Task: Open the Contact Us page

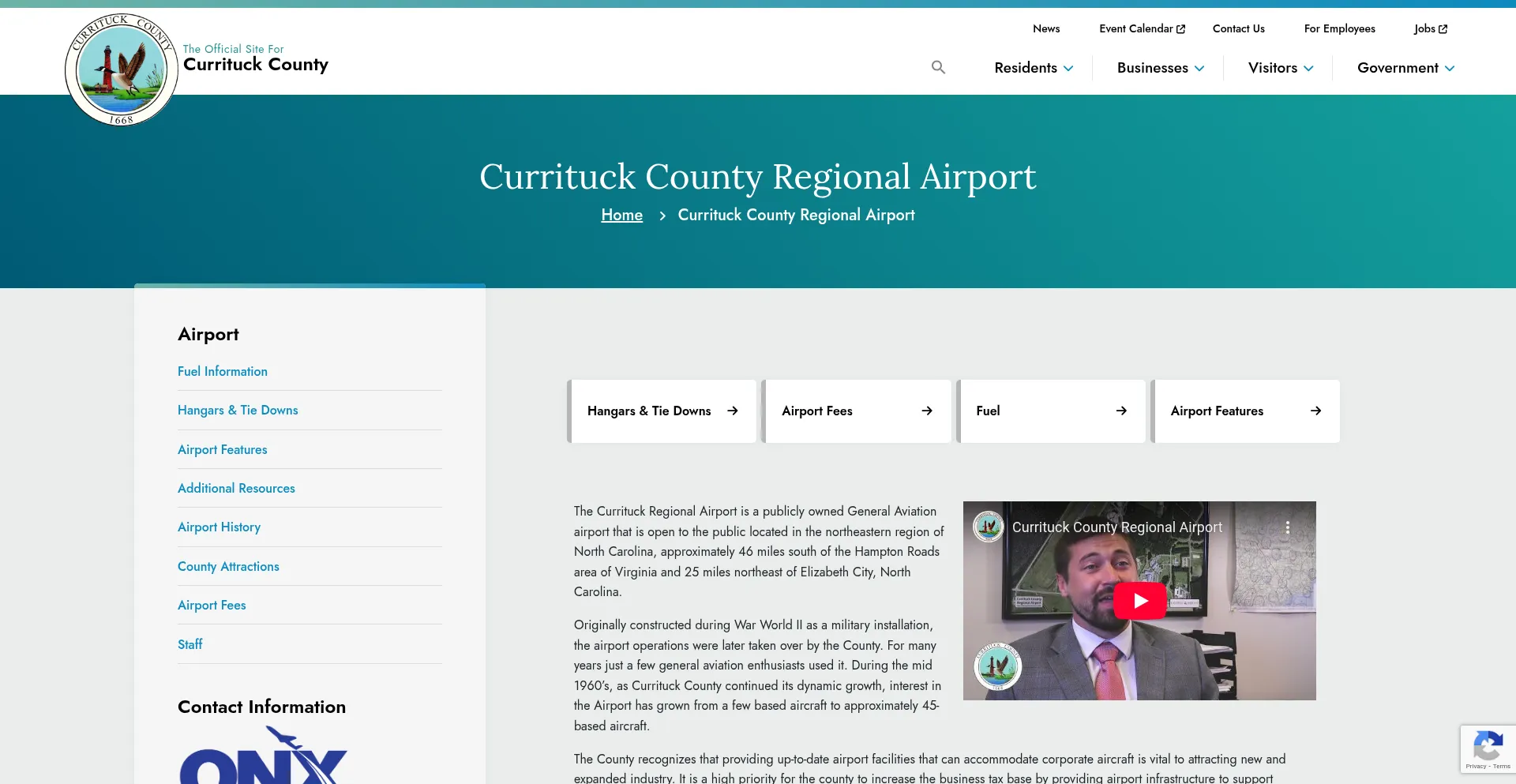Action: click(x=1238, y=28)
